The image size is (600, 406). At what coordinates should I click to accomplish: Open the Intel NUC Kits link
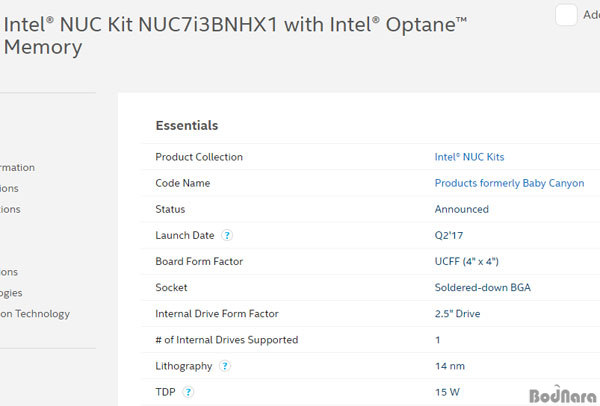click(x=469, y=157)
